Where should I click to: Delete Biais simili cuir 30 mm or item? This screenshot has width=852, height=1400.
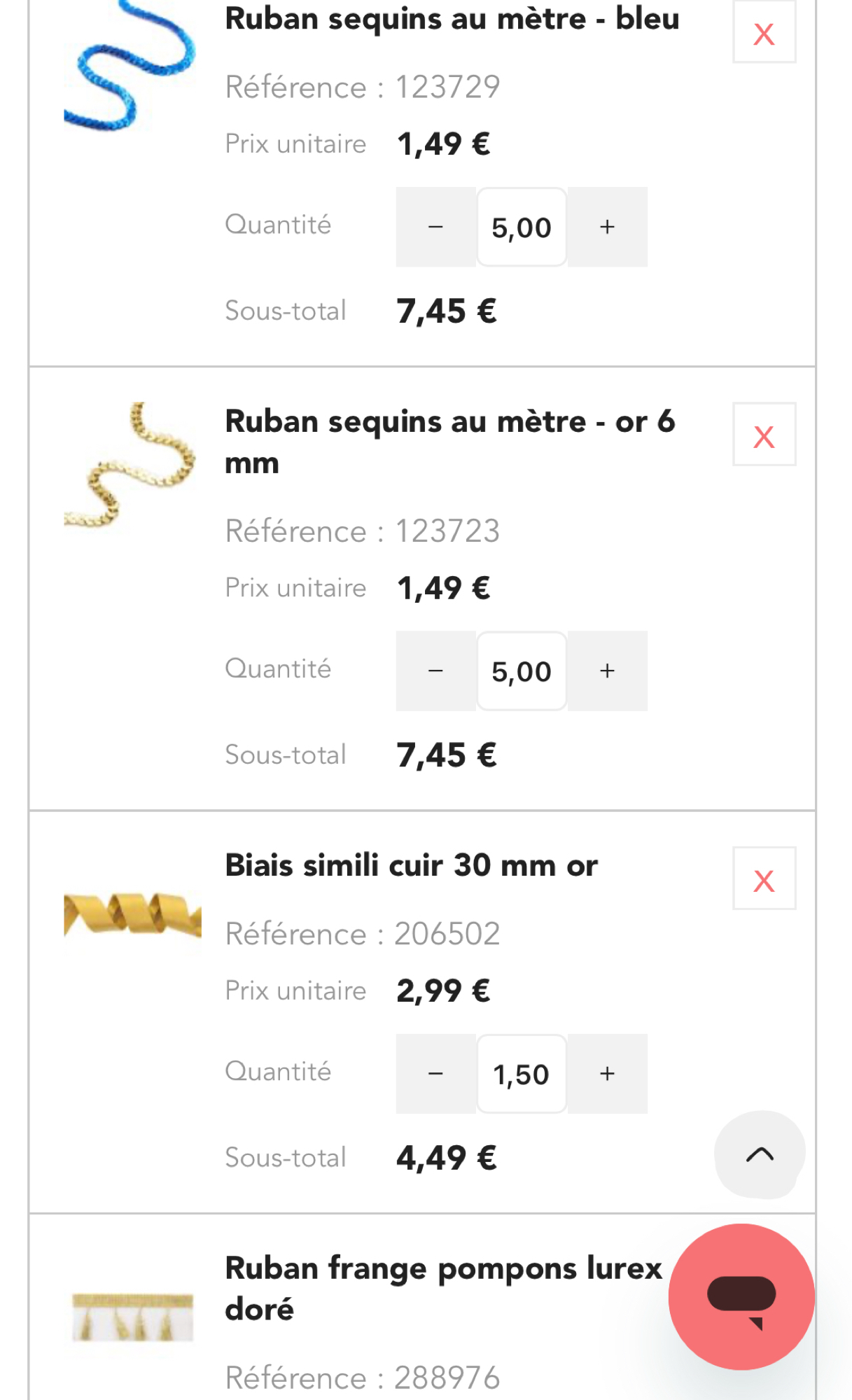[764, 879]
